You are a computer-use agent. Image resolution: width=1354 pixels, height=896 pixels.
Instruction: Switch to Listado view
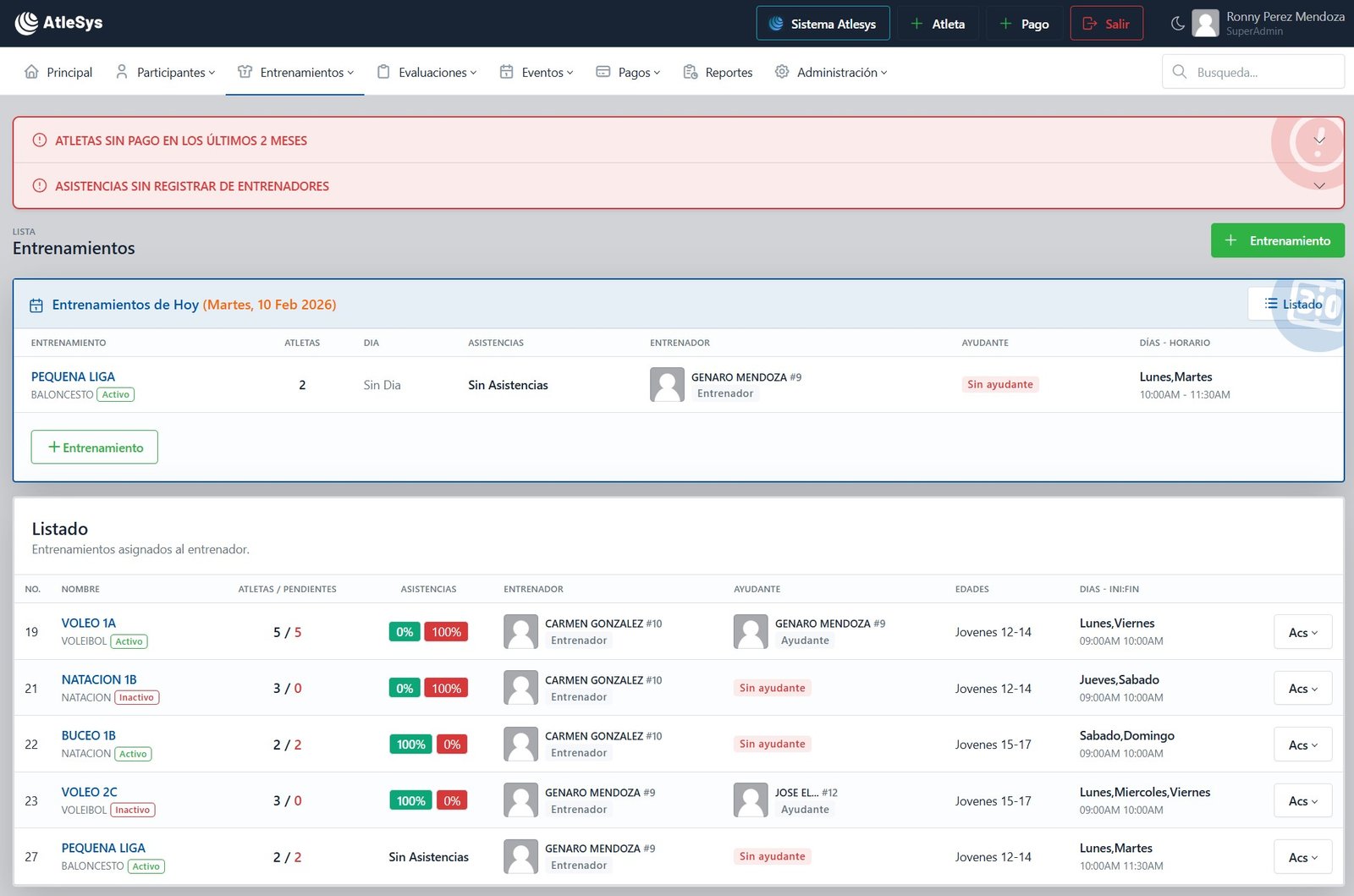click(x=1292, y=305)
